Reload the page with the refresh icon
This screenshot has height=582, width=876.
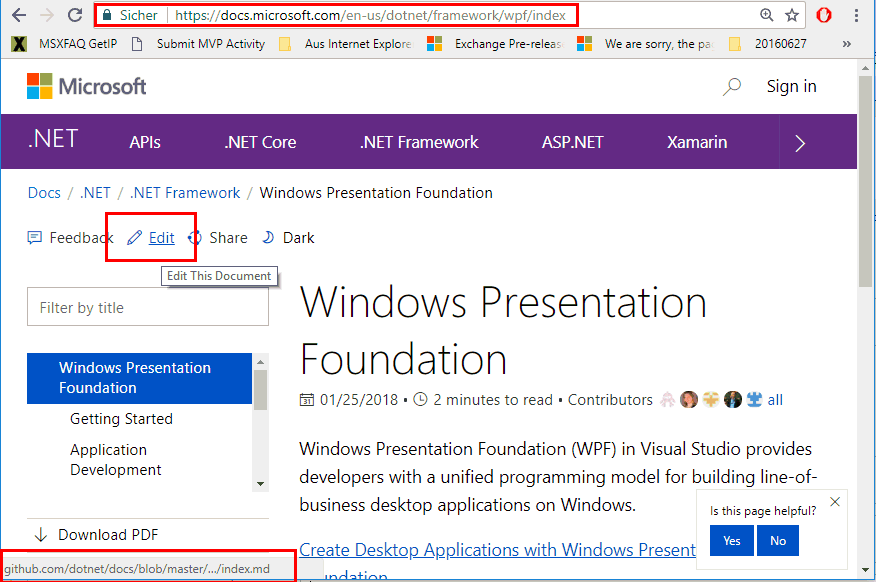(75, 15)
